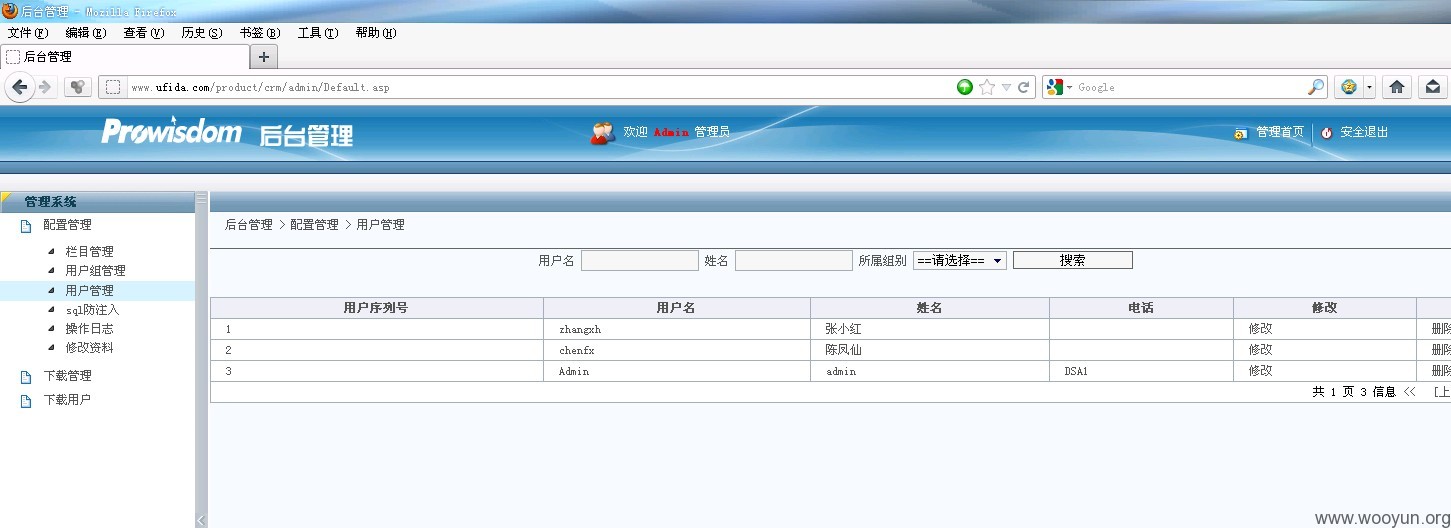Screen dimensions: 1451x528
Task: Click the 安全退出 logout icon
Action: tap(1327, 133)
